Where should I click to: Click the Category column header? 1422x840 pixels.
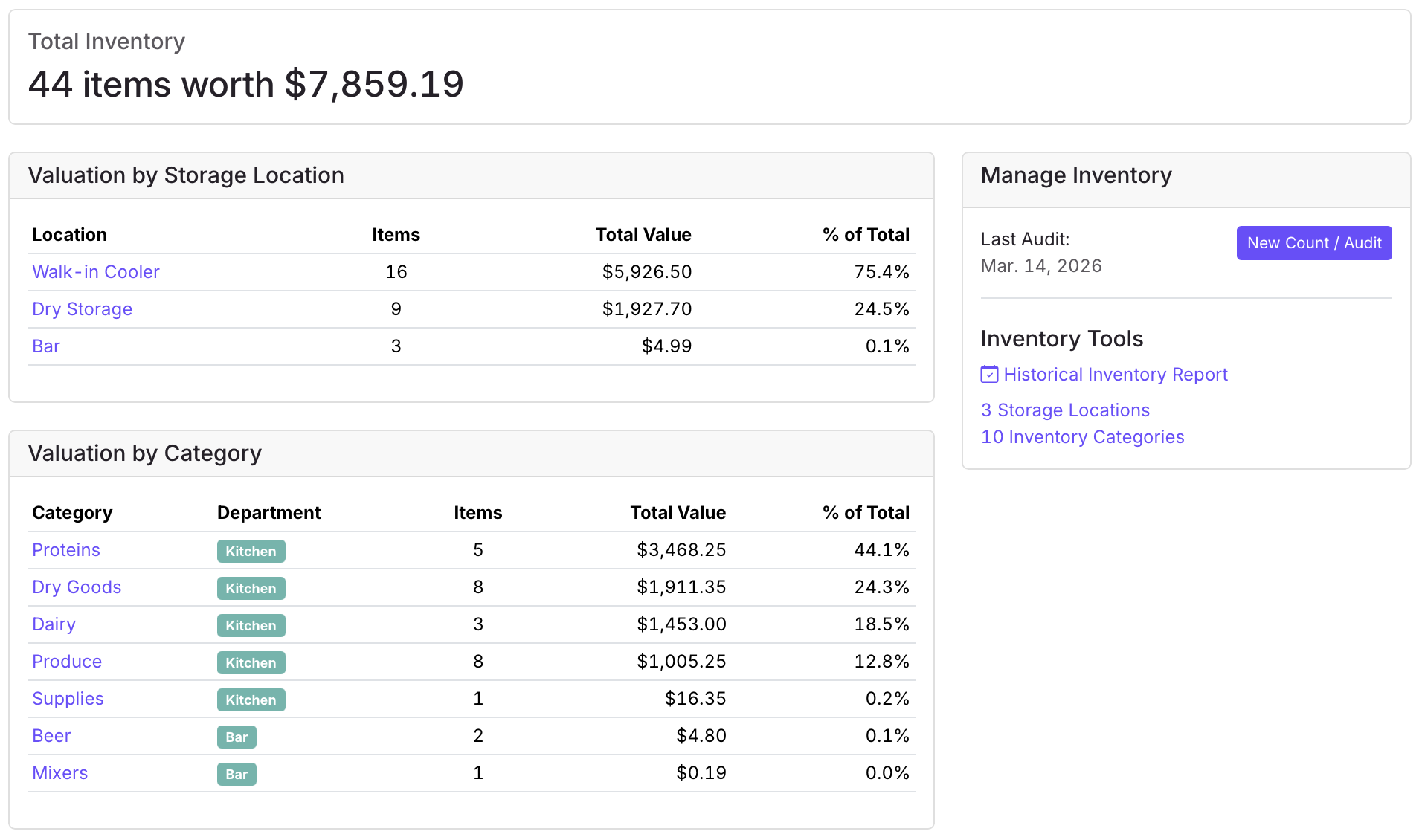point(72,513)
